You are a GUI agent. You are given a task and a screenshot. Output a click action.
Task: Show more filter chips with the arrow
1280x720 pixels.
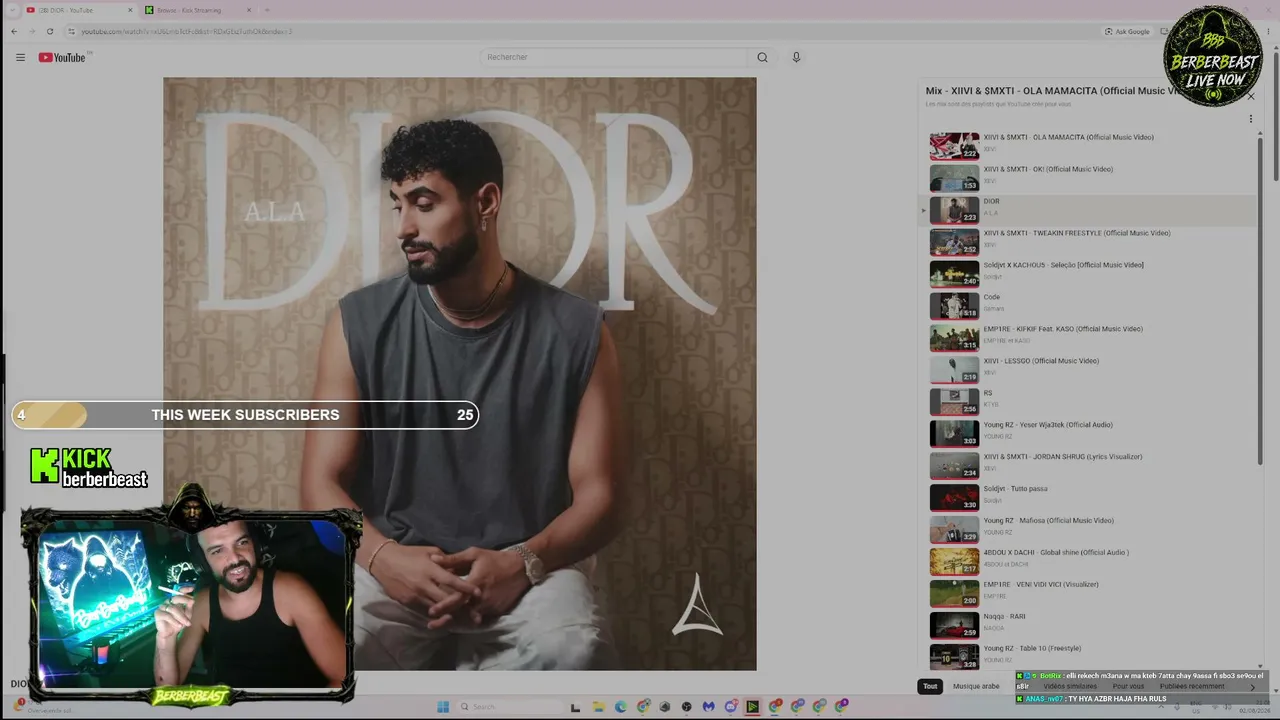pos(1252,687)
